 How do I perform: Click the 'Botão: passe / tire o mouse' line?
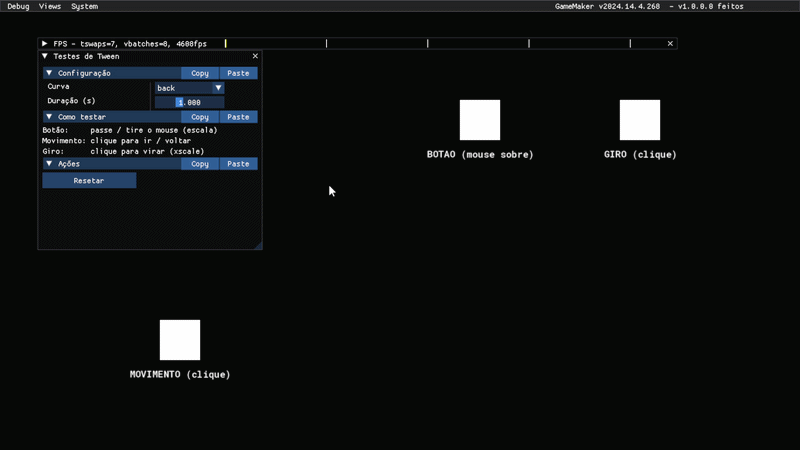click(130, 130)
